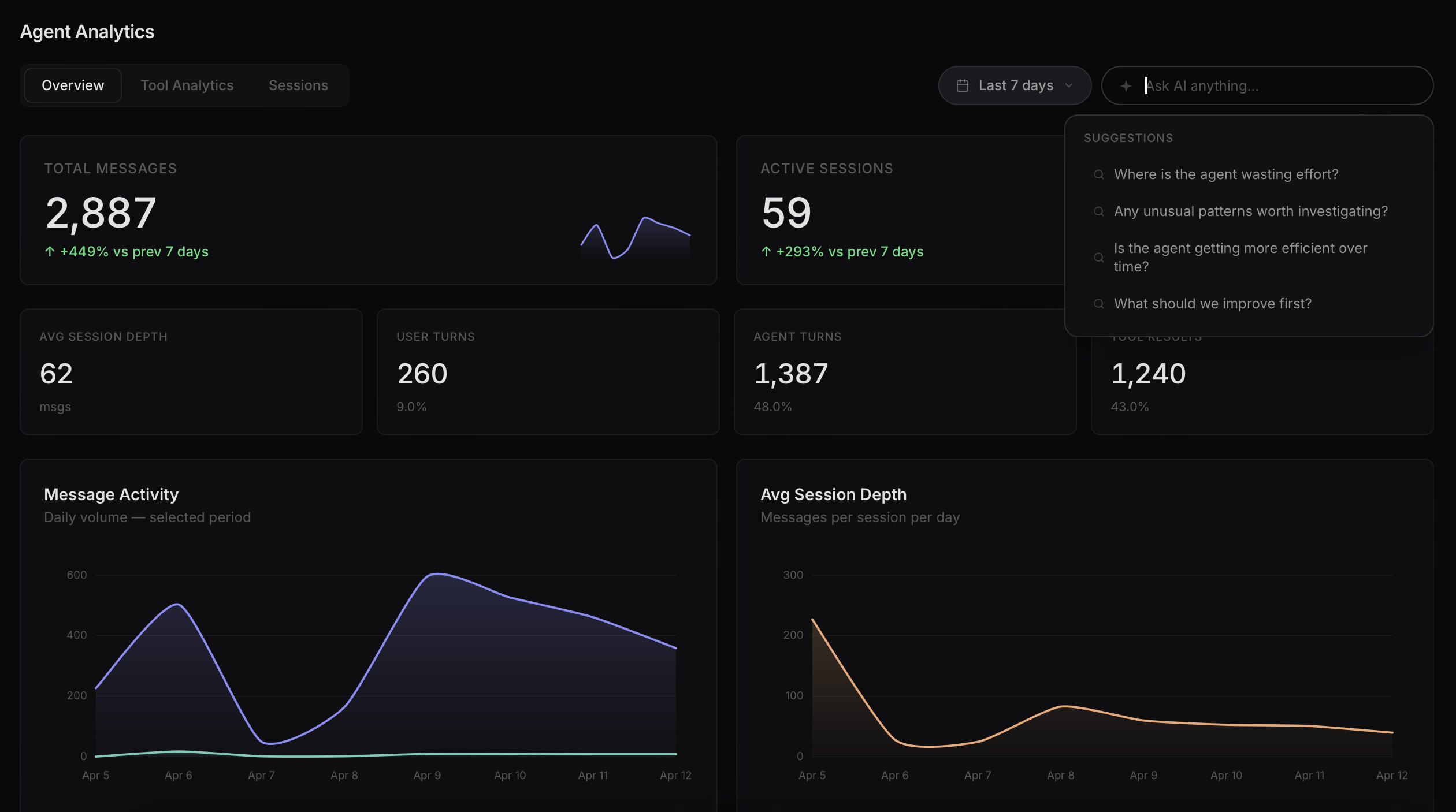
Task: Select suggestion 'Any unusual patterns worth investigating?'
Action: (1248, 211)
